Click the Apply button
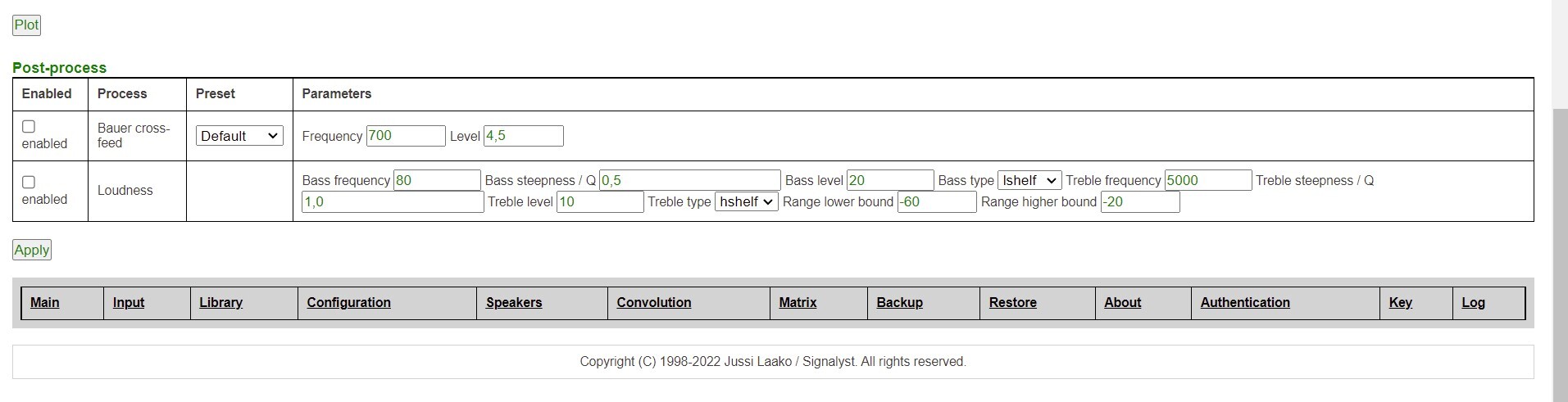 coord(32,250)
